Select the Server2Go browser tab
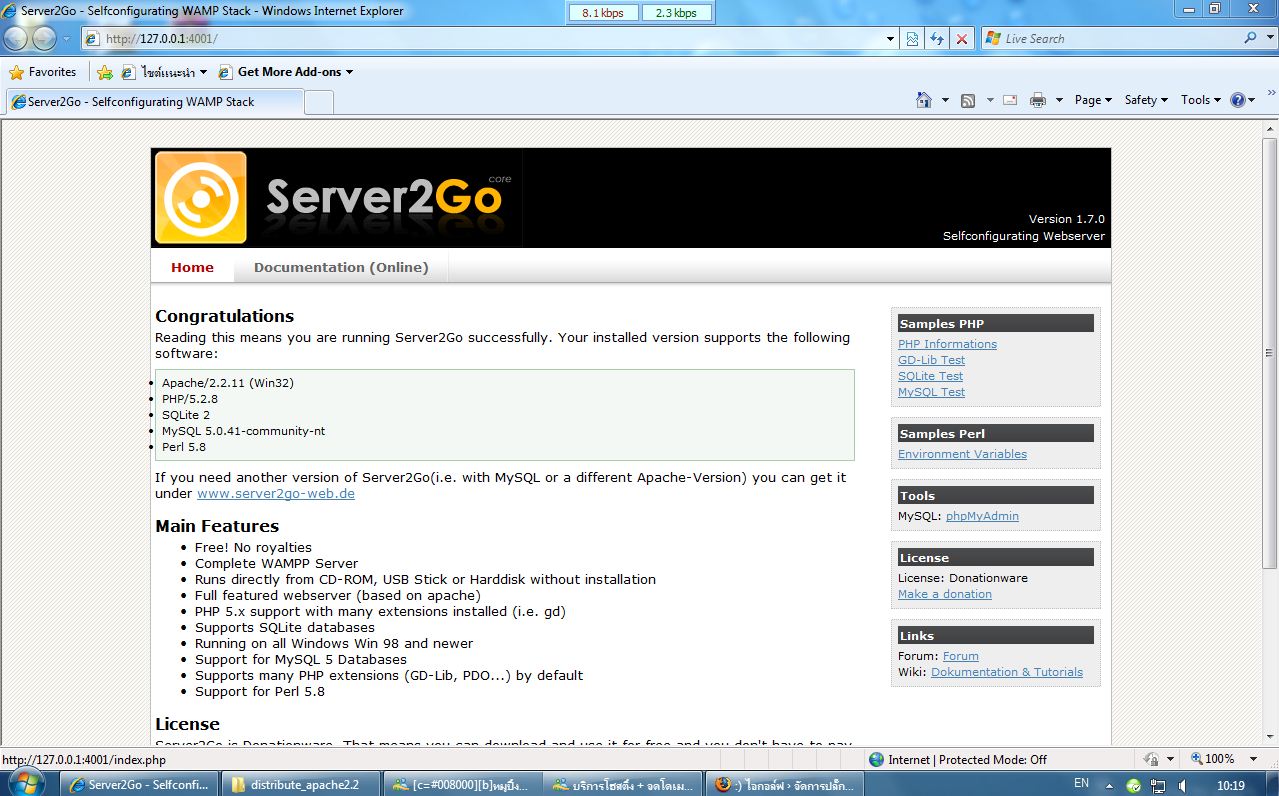This screenshot has width=1279, height=796. point(155,101)
